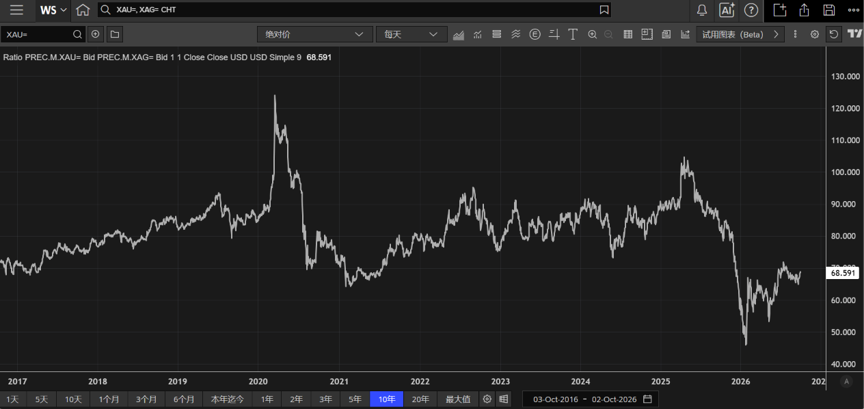
Task: Open chart settings gear in toolbar
Action: point(814,34)
